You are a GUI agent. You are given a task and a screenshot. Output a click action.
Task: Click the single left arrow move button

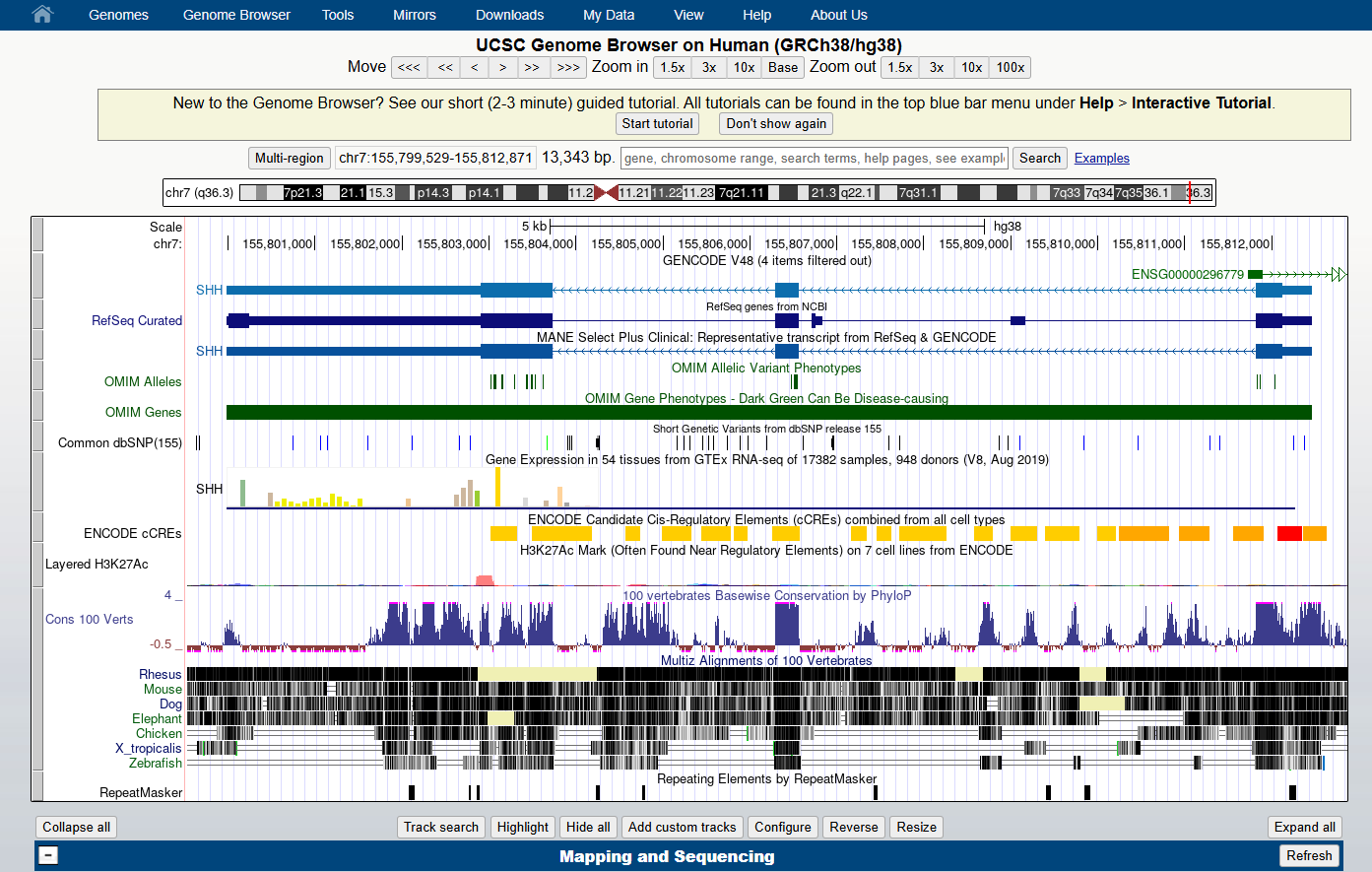[475, 68]
